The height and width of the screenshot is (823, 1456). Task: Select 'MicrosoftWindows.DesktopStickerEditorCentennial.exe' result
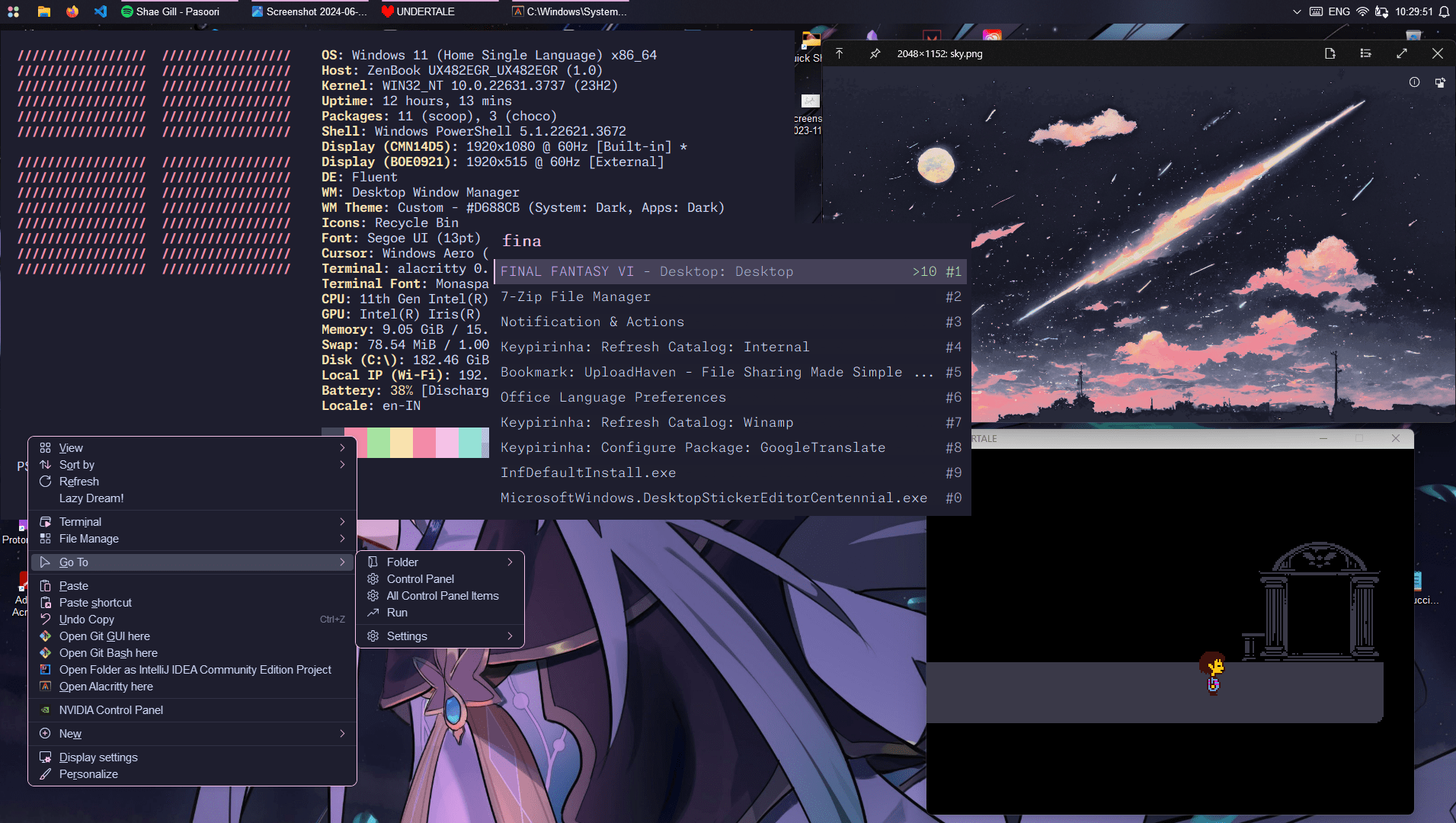pyautogui.click(x=731, y=498)
